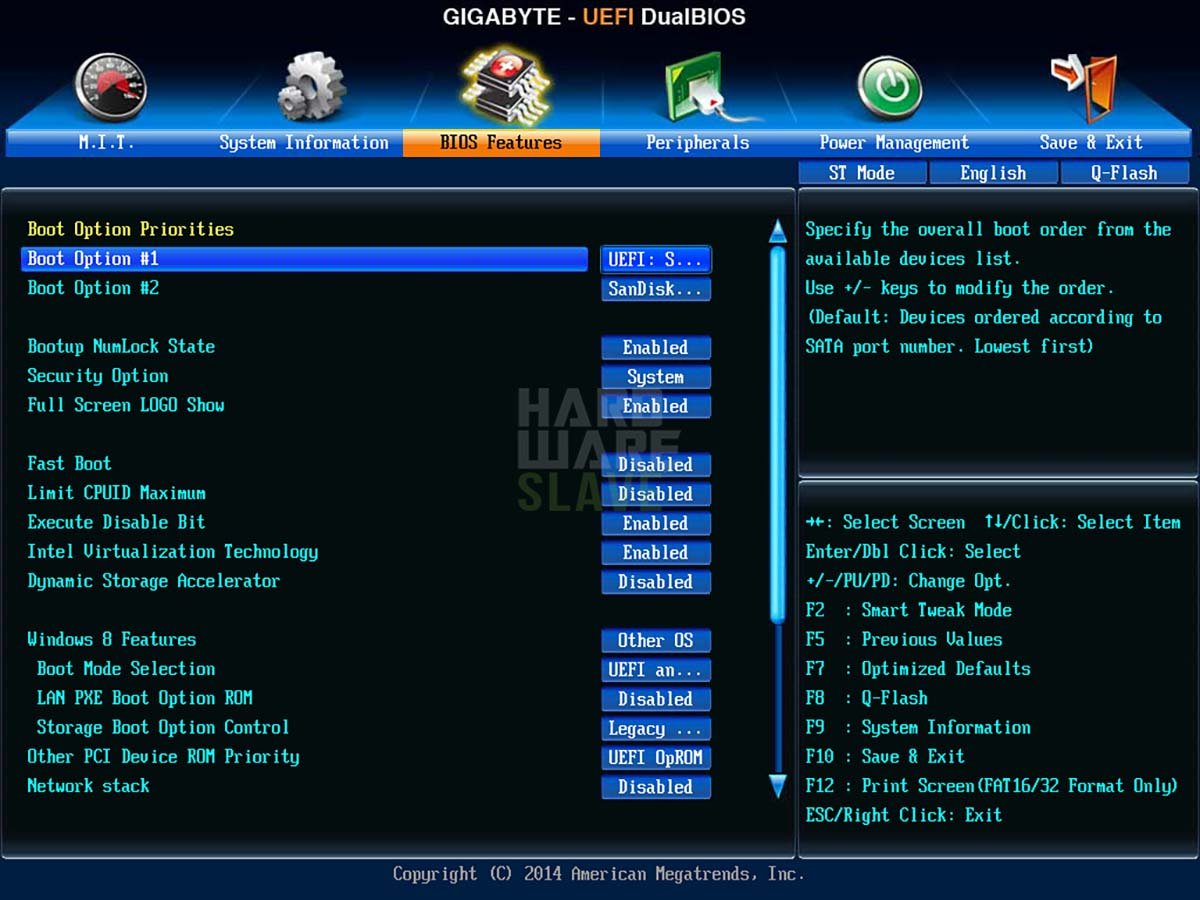Toggle Intel Virtualization Technology value
Viewport: 1200px width, 900px height.
[x=656, y=552]
